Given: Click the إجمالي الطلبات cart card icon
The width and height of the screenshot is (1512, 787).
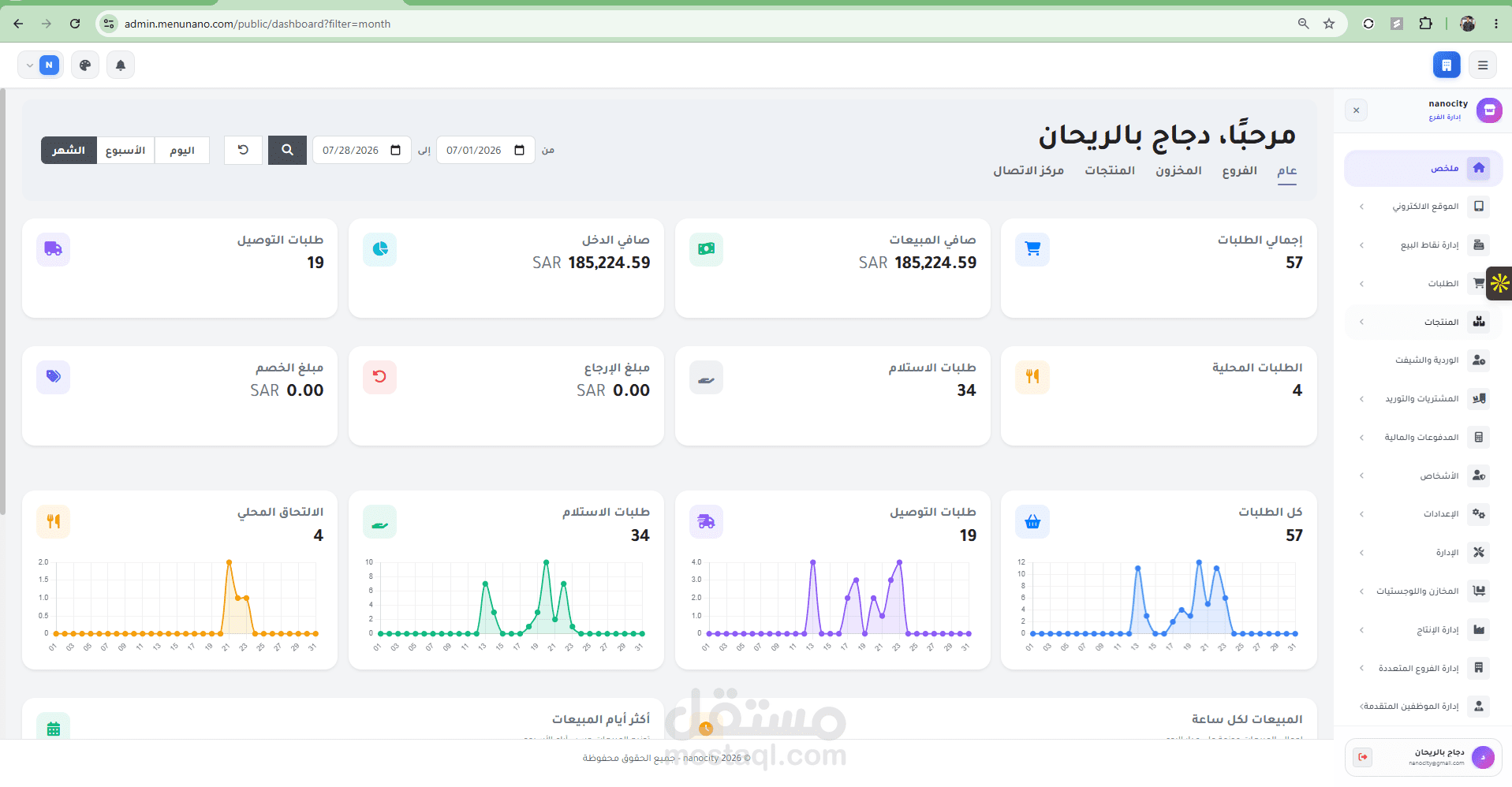Looking at the screenshot, I should 1032,249.
